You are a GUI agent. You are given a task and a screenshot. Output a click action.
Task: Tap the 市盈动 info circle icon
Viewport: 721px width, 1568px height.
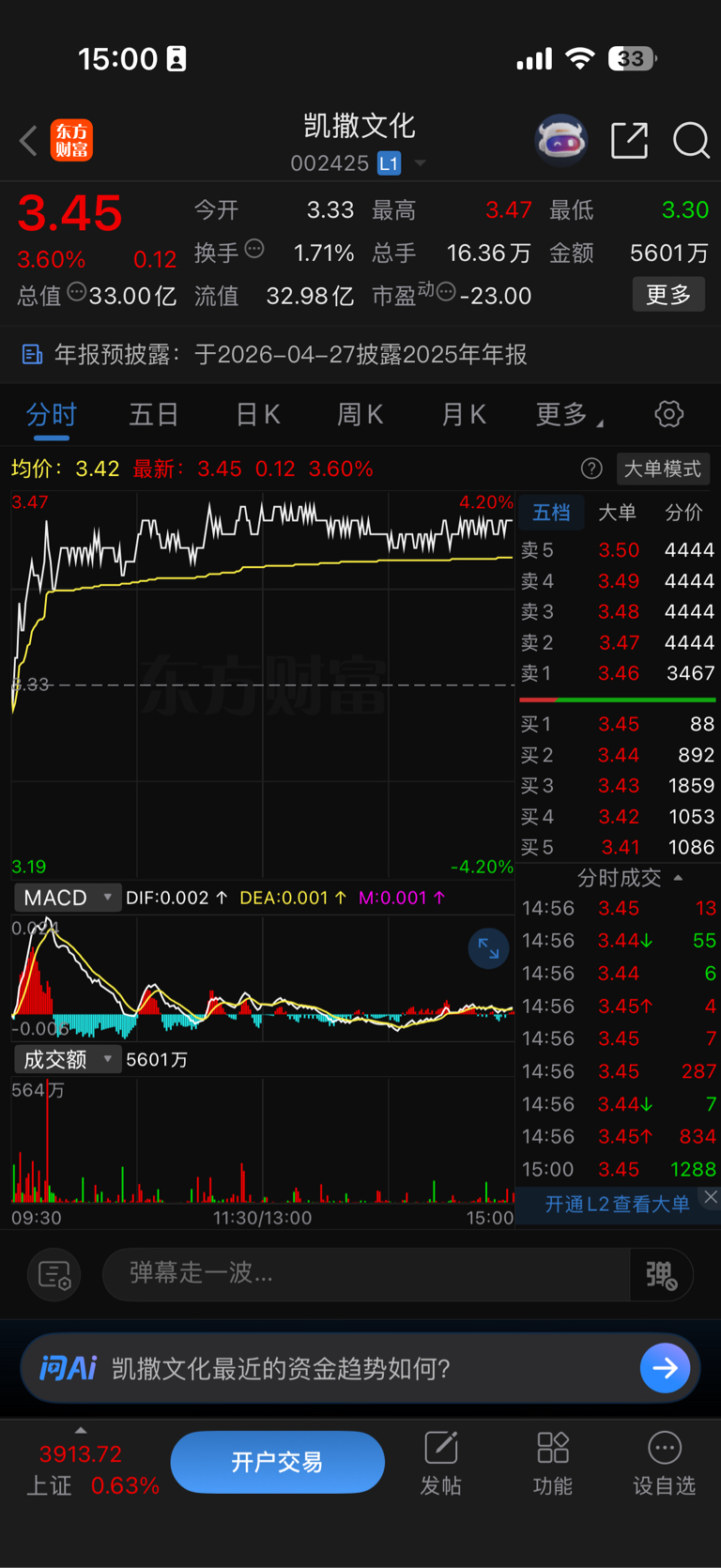[446, 292]
